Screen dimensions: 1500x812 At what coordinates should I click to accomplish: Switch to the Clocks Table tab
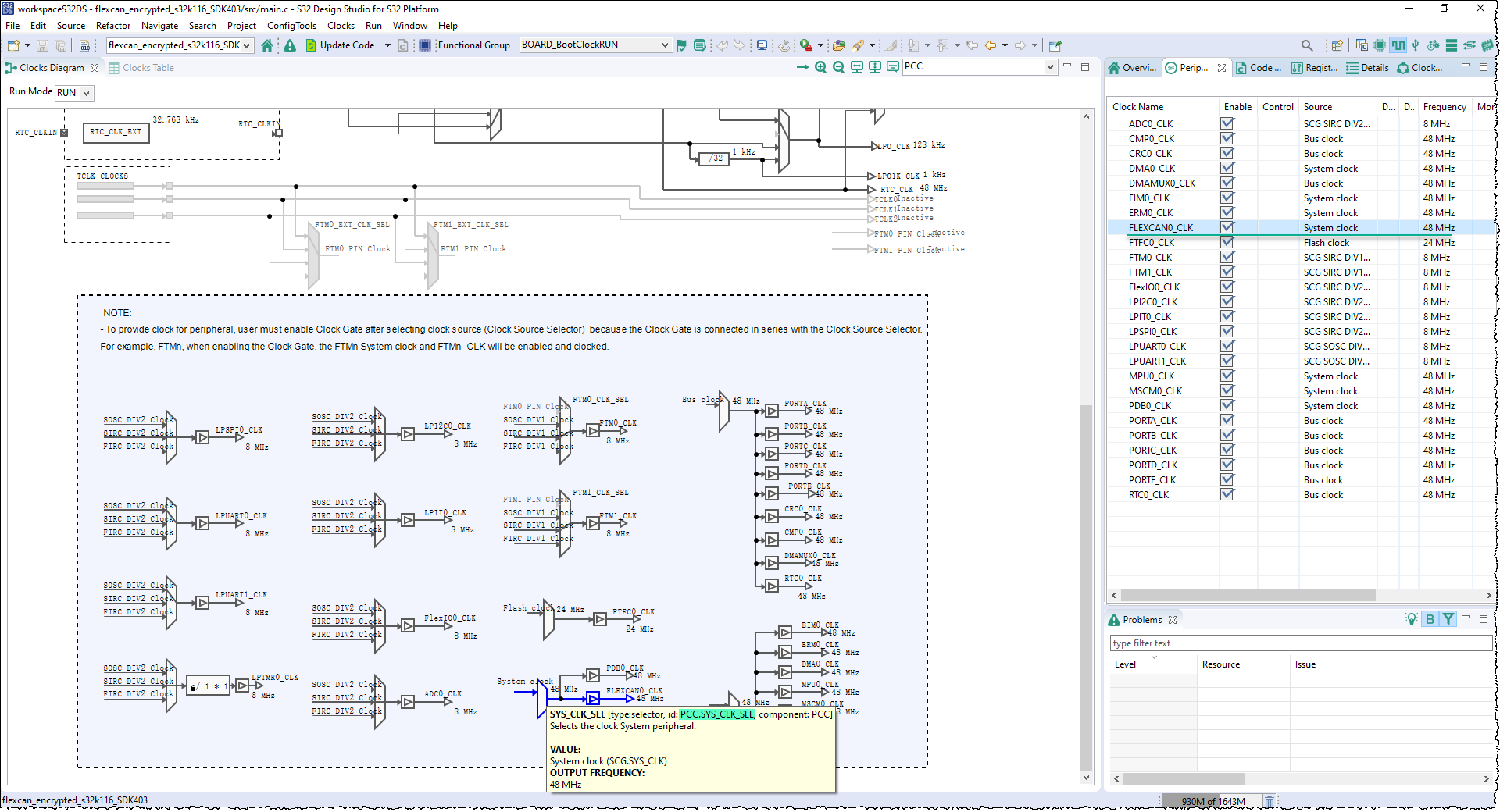tap(148, 68)
